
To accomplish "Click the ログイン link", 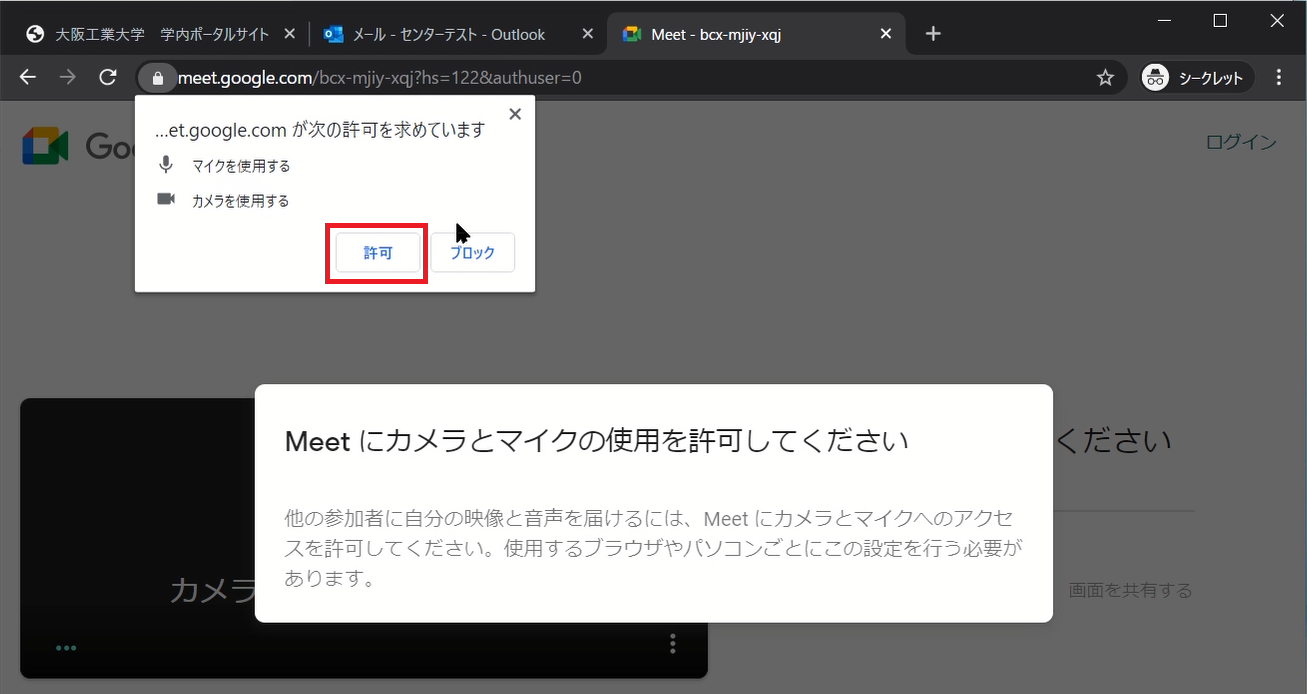I will [x=1241, y=142].
